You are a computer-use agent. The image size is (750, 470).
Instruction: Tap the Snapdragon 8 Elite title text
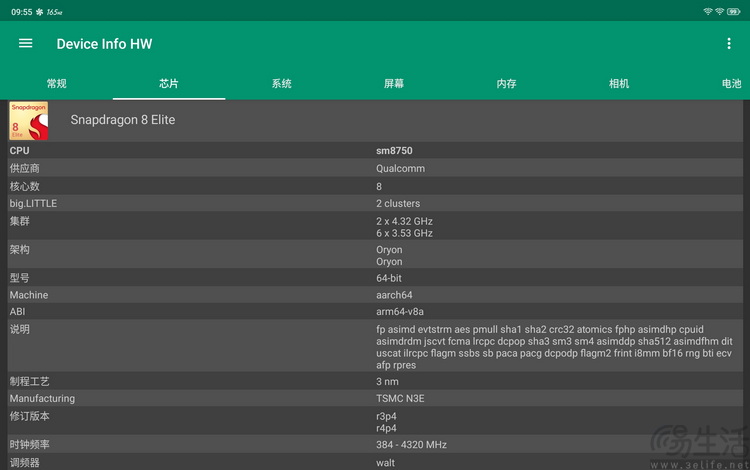tap(123, 120)
